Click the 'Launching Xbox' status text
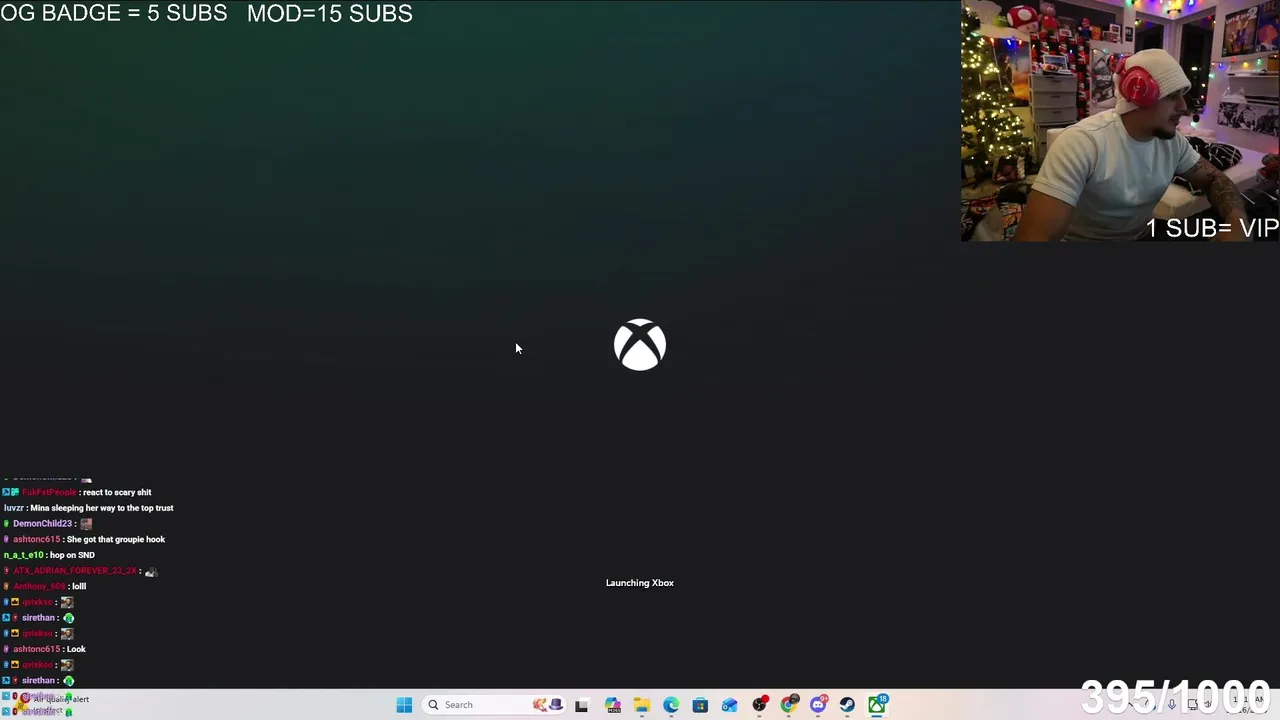The height and width of the screenshot is (720, 1280). (x=640, y=583)
